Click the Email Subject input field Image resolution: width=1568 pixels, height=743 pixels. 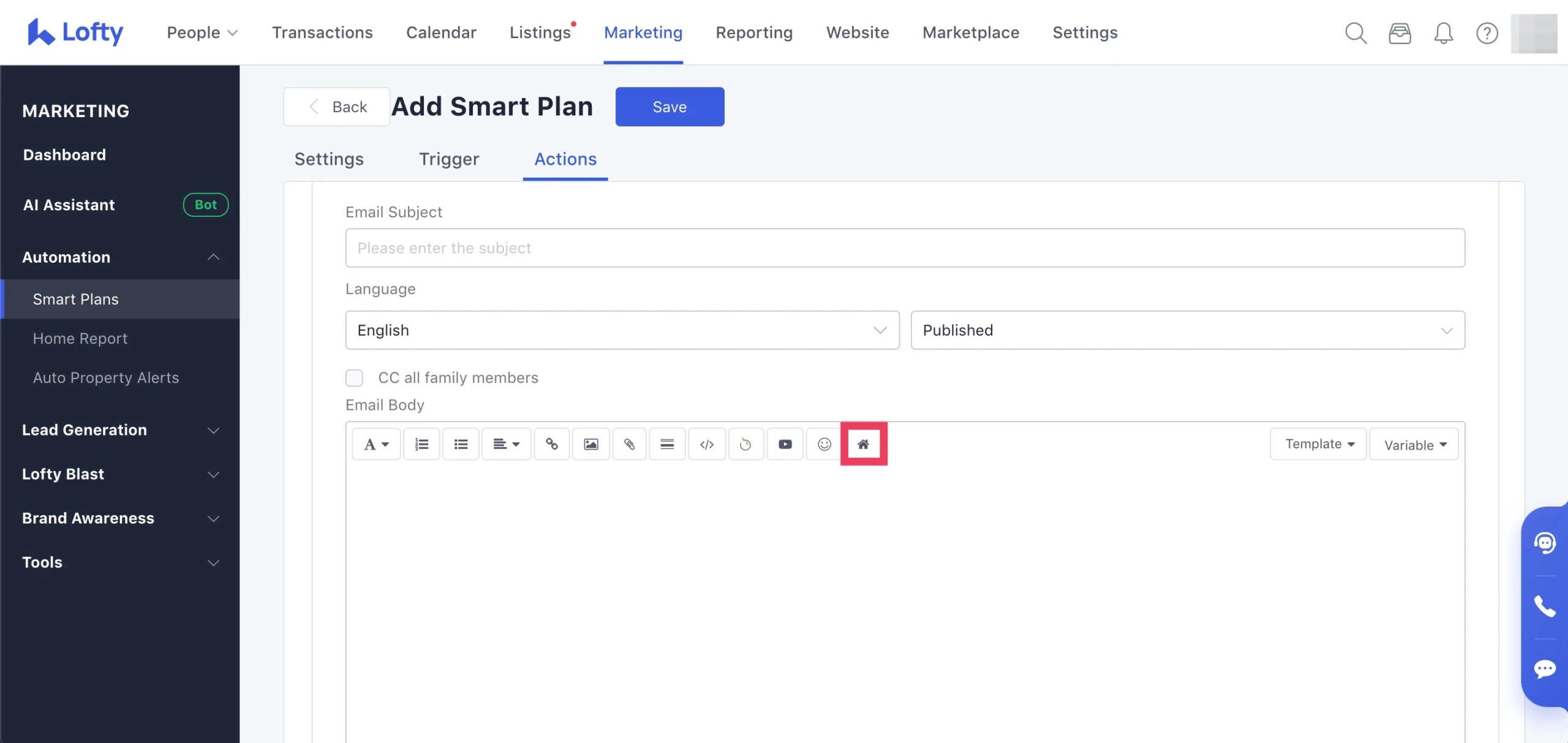(905, 248)
